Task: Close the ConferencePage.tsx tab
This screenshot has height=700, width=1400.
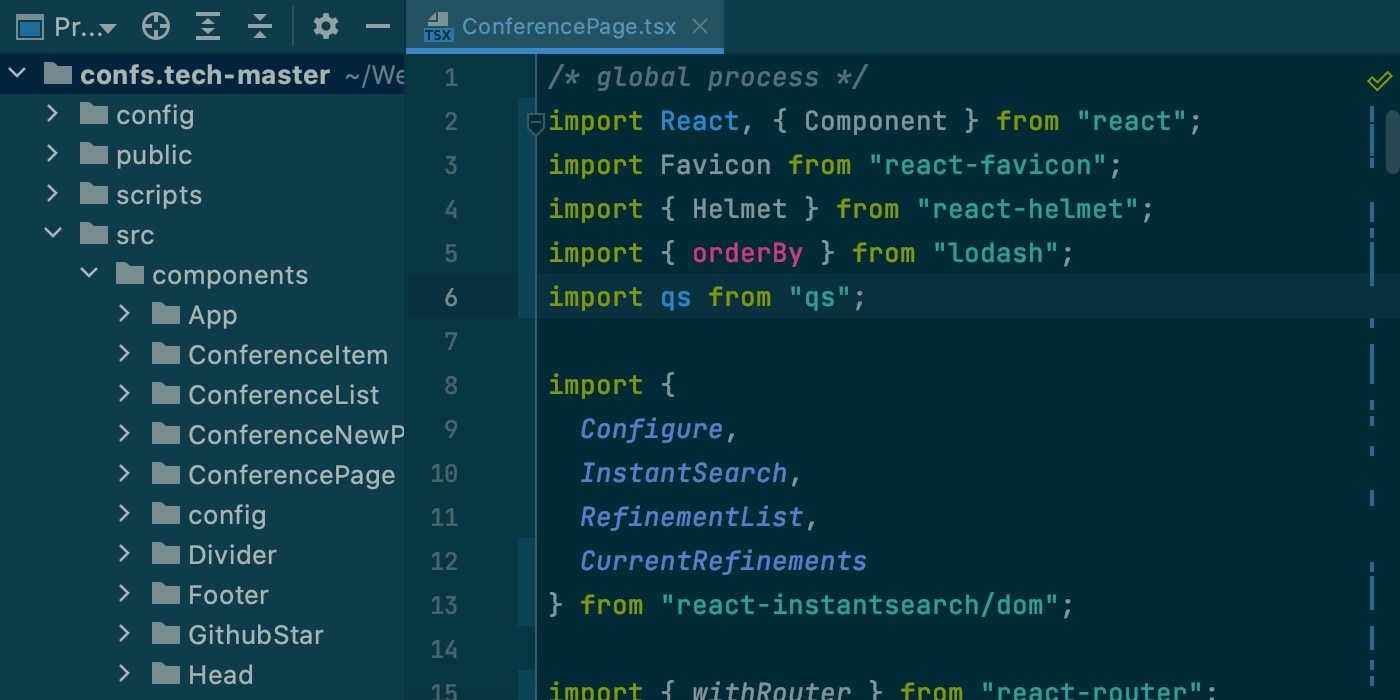Action: point(700,27)
